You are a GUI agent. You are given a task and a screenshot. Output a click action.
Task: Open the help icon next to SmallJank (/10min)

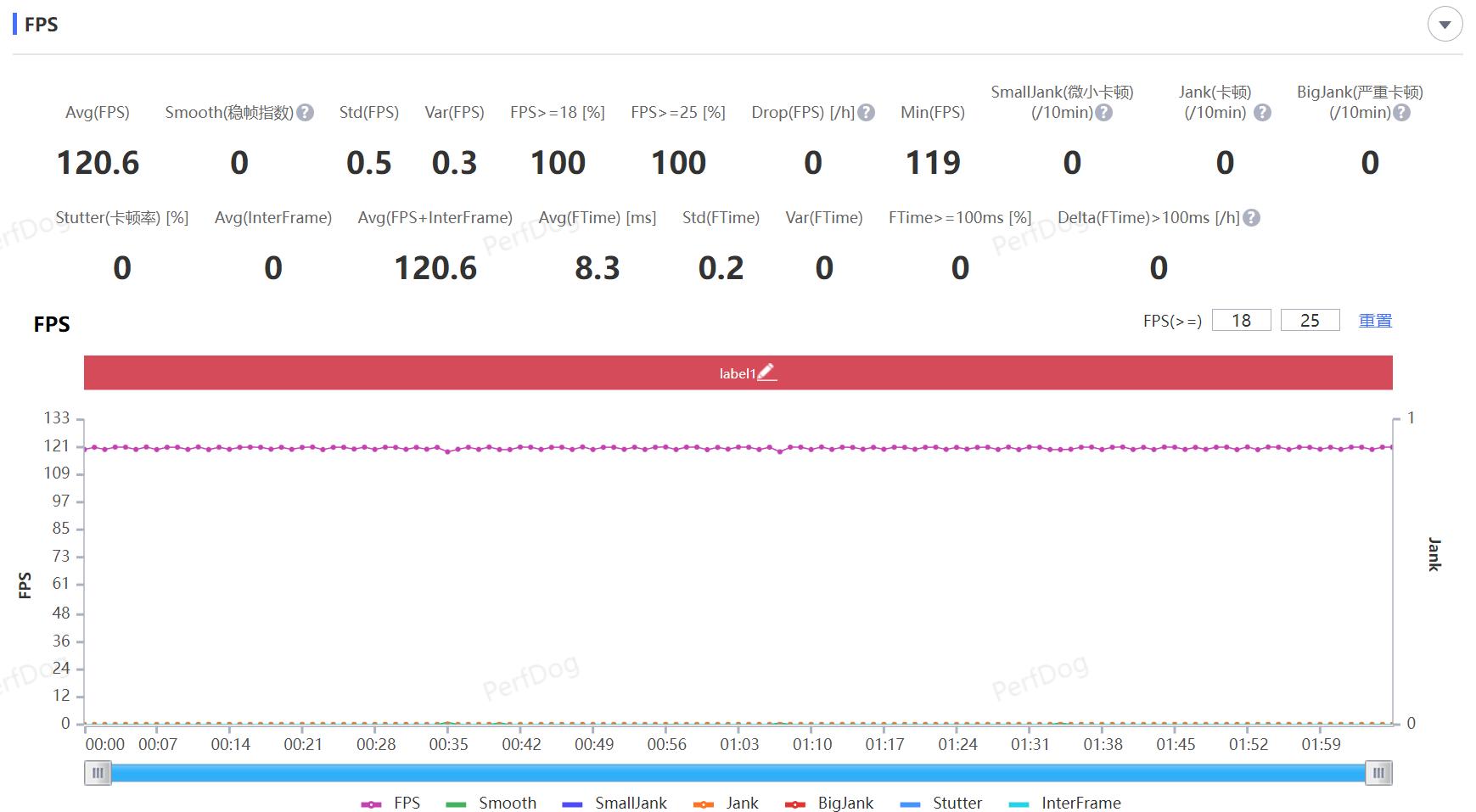1103,113
